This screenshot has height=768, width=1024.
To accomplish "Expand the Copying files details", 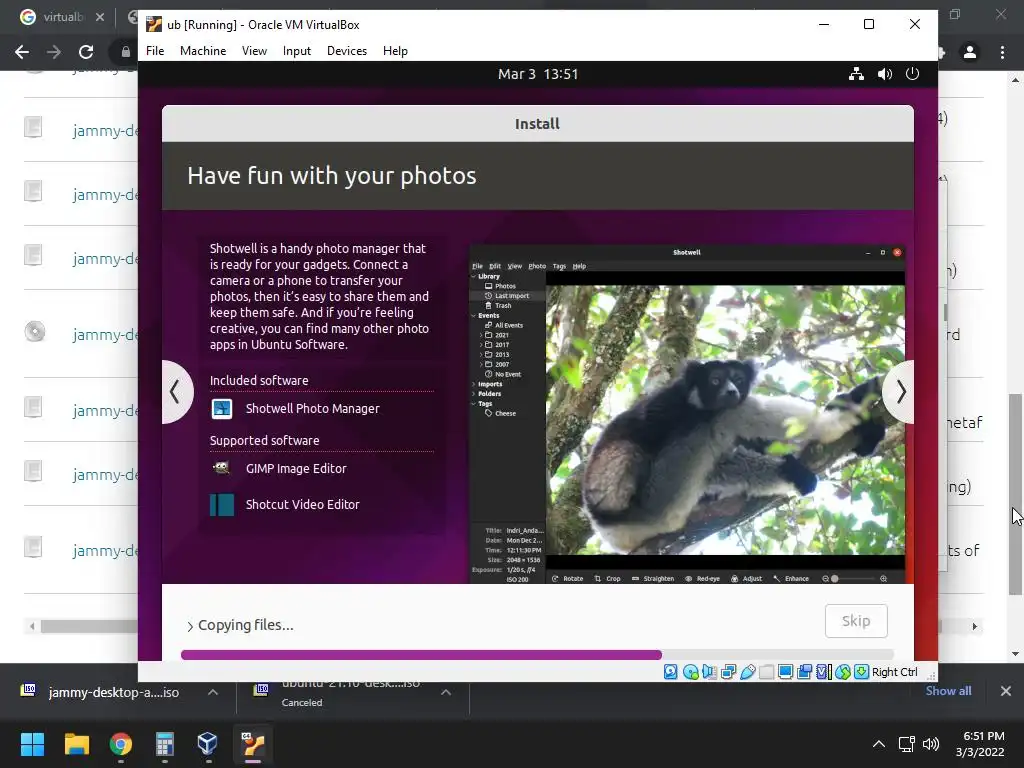I will coord(190,626).
